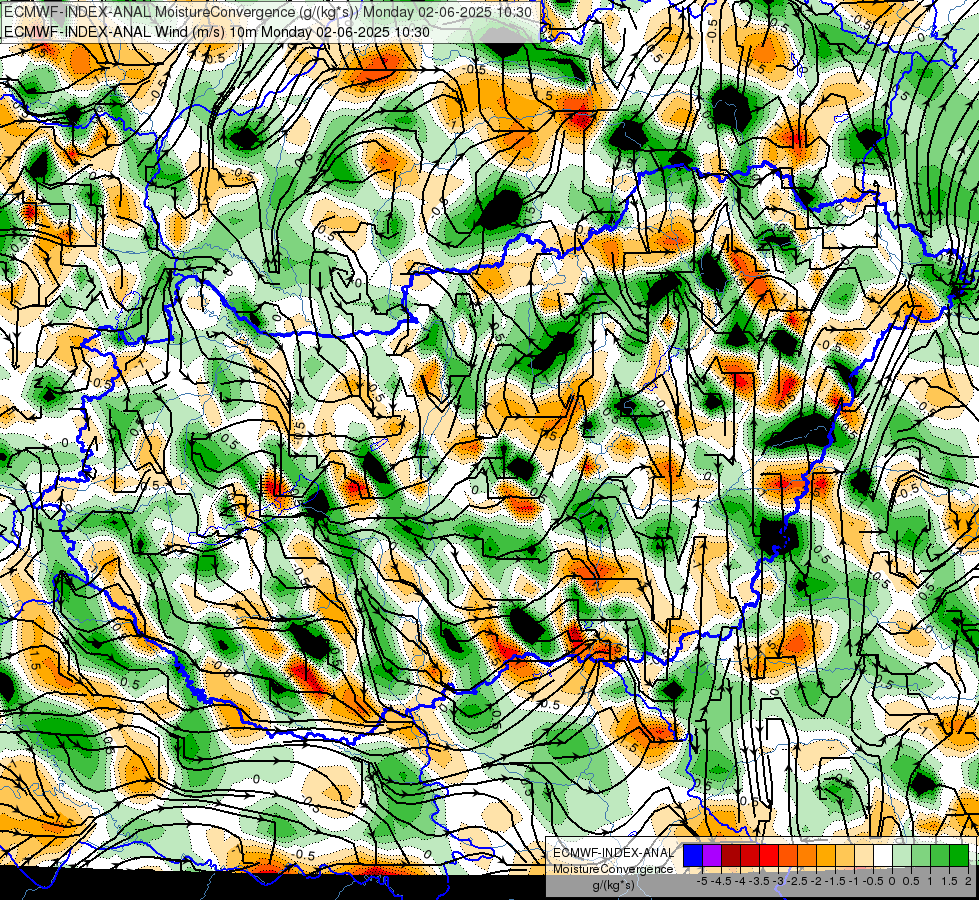The width and height of the screenshot is (979, 900).
Task: Click the -2 tick label on the legend
Action: 817,881
